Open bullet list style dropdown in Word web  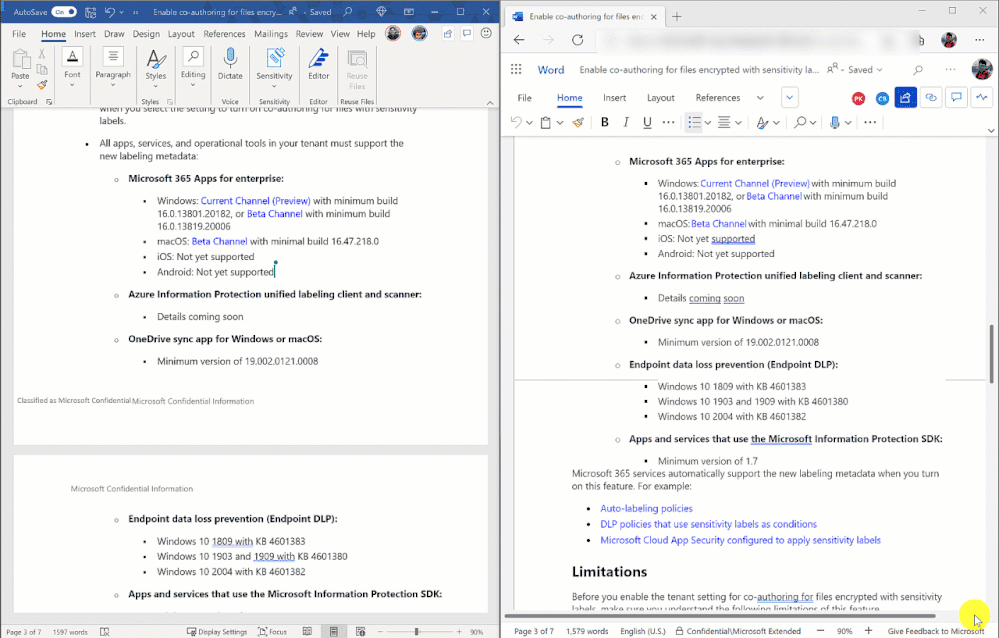point(708,122)
